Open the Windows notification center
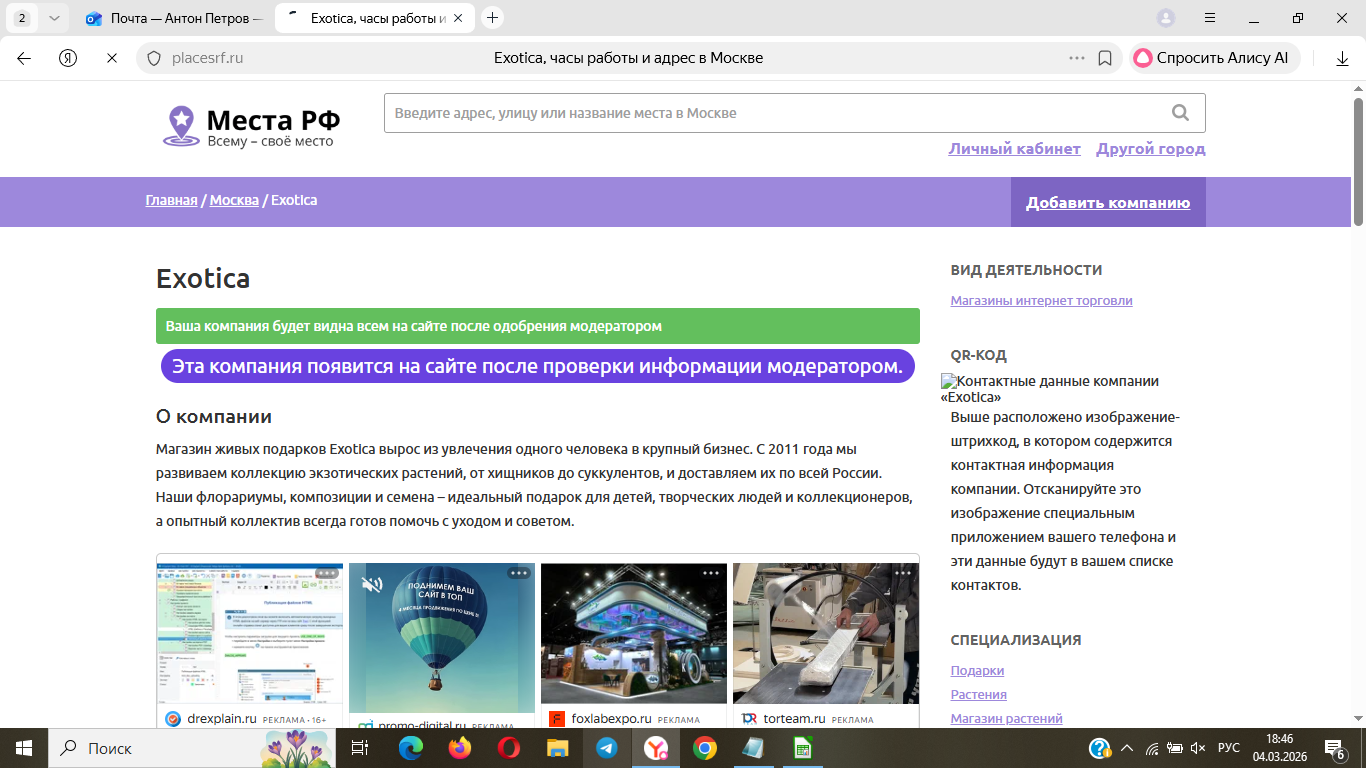Viewport: 1366px width, 768px height. (1334, 748)
